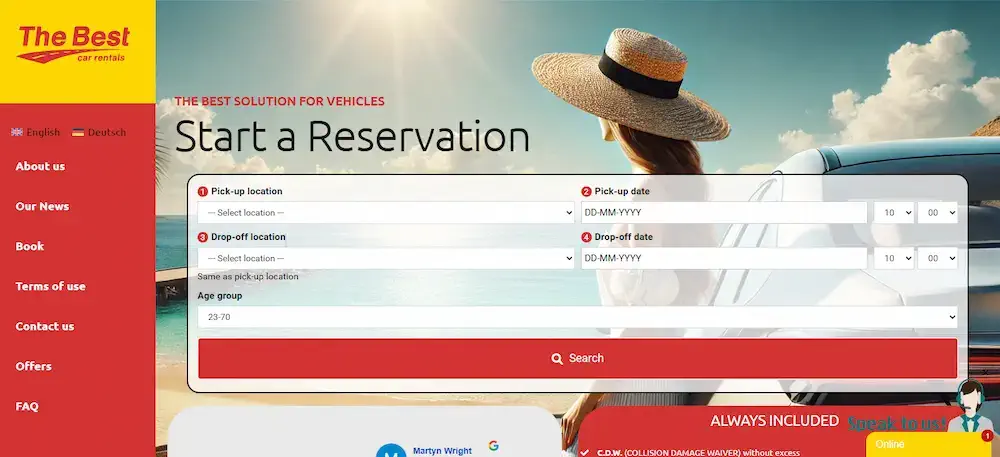Click Martyn Wright's blue reviewer avatar

coord(389,452)
